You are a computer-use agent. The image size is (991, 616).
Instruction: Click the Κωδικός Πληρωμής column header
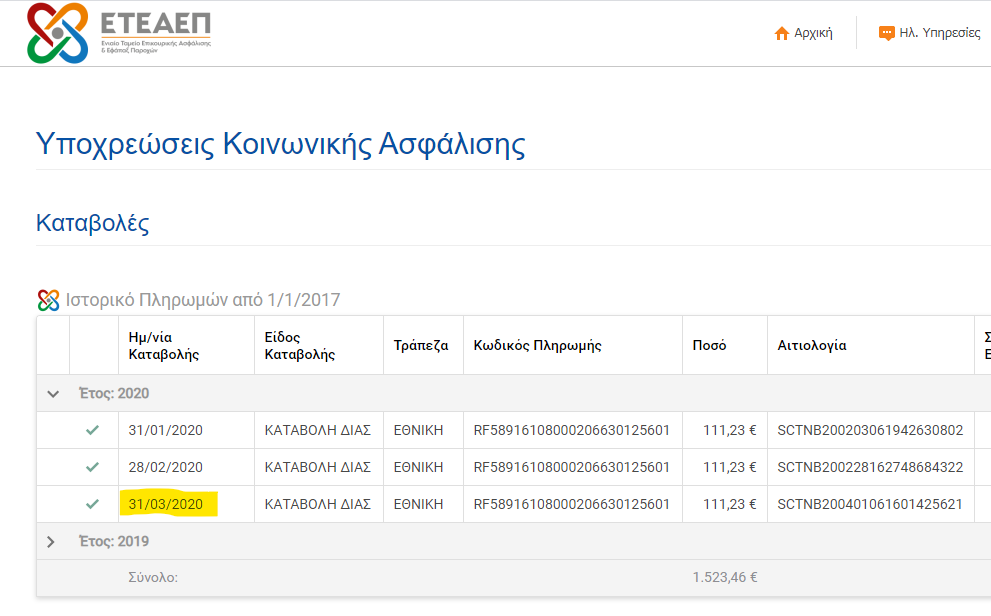[x=537, y=346]
